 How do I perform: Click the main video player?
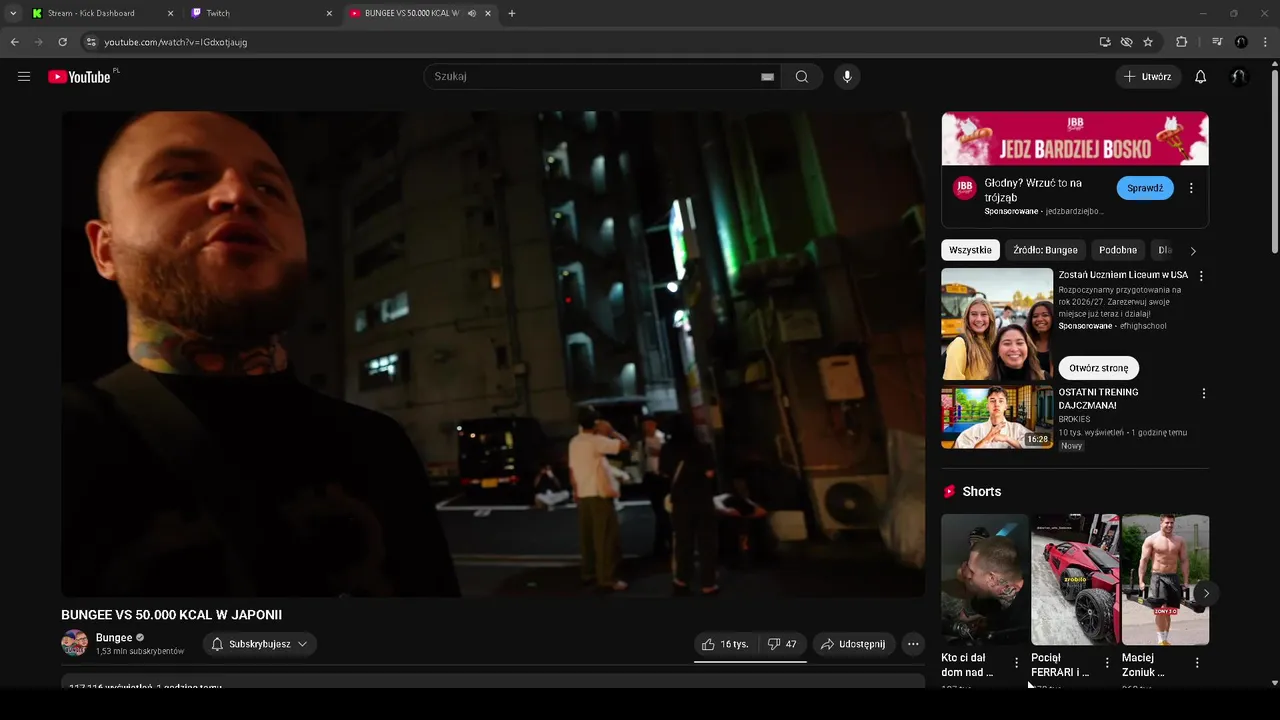(x=493, y=354)
